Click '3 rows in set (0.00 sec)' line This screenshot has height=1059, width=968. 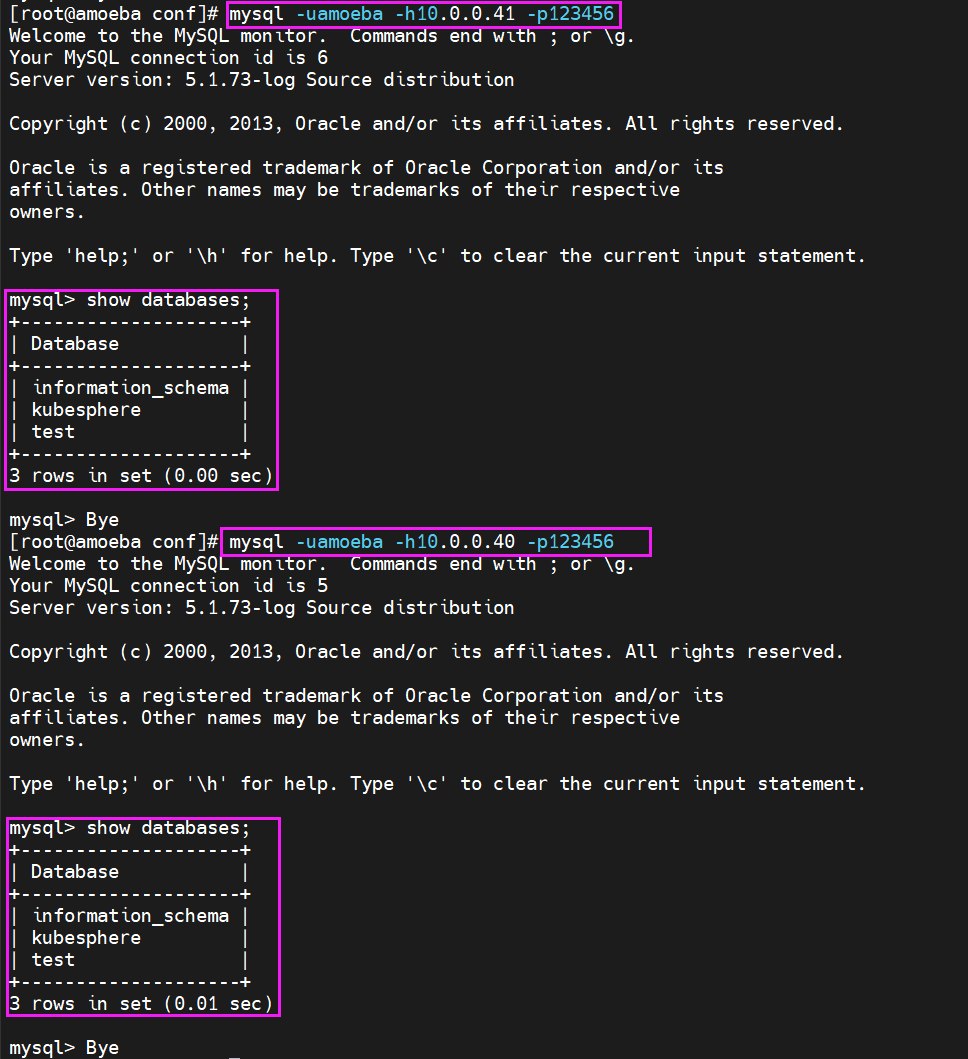coord(141,476)
